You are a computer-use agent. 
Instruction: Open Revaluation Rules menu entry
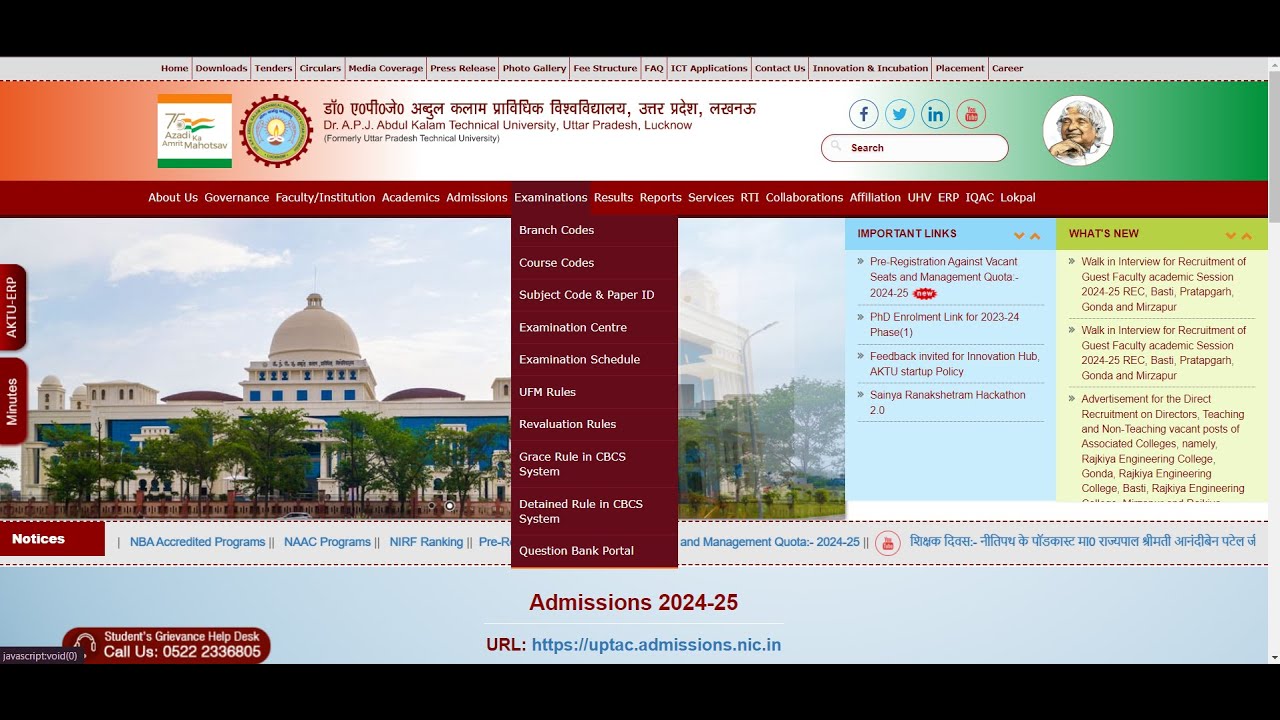[x=594, y=424]
